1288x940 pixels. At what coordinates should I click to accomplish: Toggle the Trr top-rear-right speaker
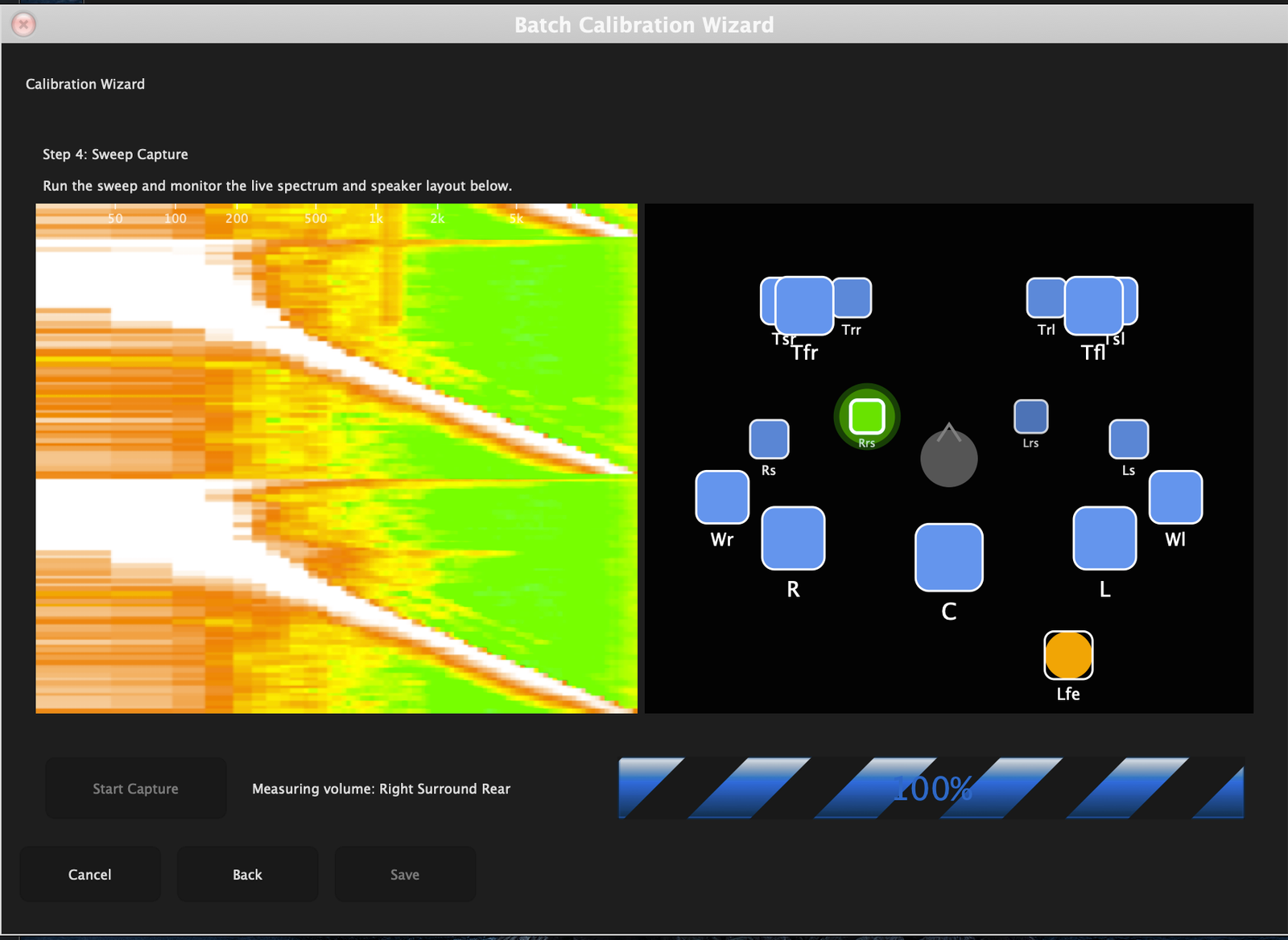tap(852, 296)
